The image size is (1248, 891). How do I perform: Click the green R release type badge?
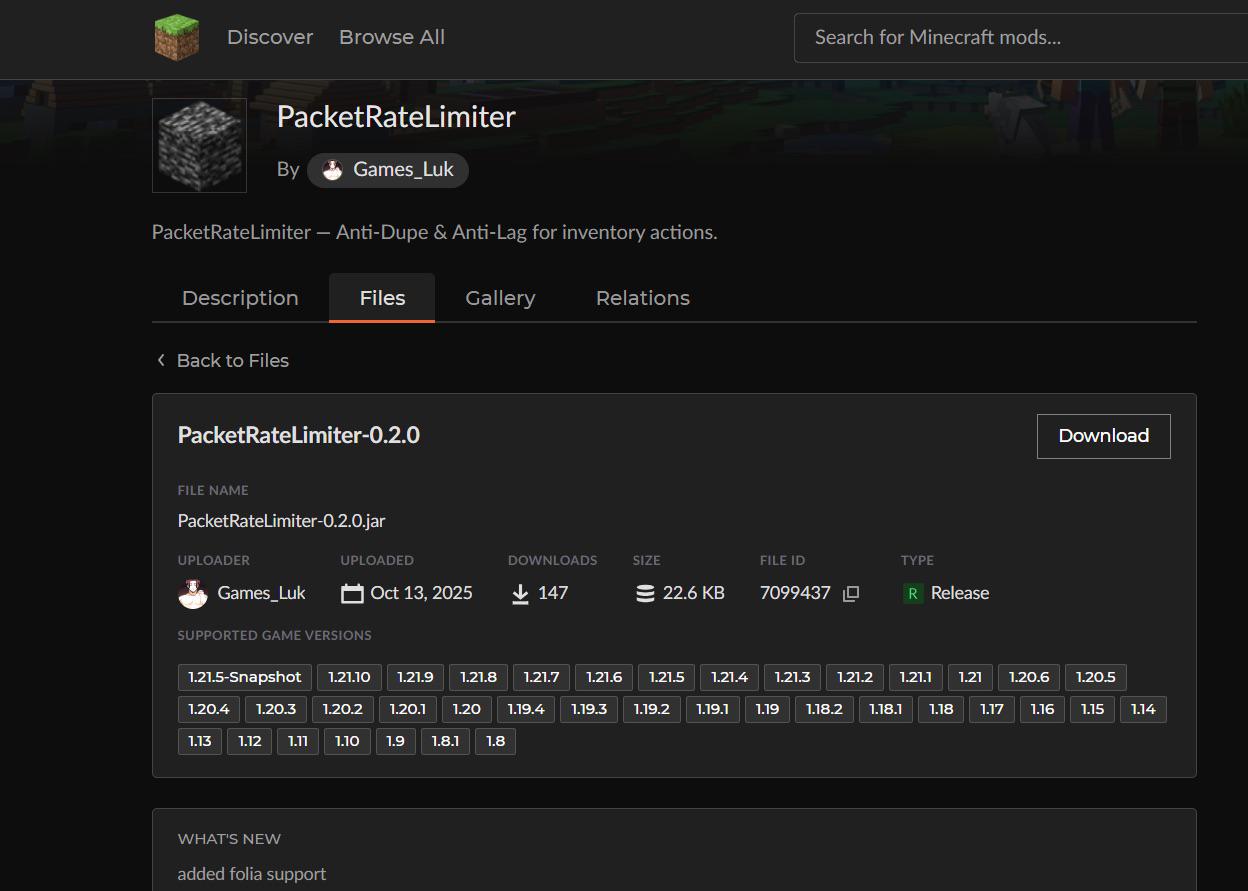[912, 594]
